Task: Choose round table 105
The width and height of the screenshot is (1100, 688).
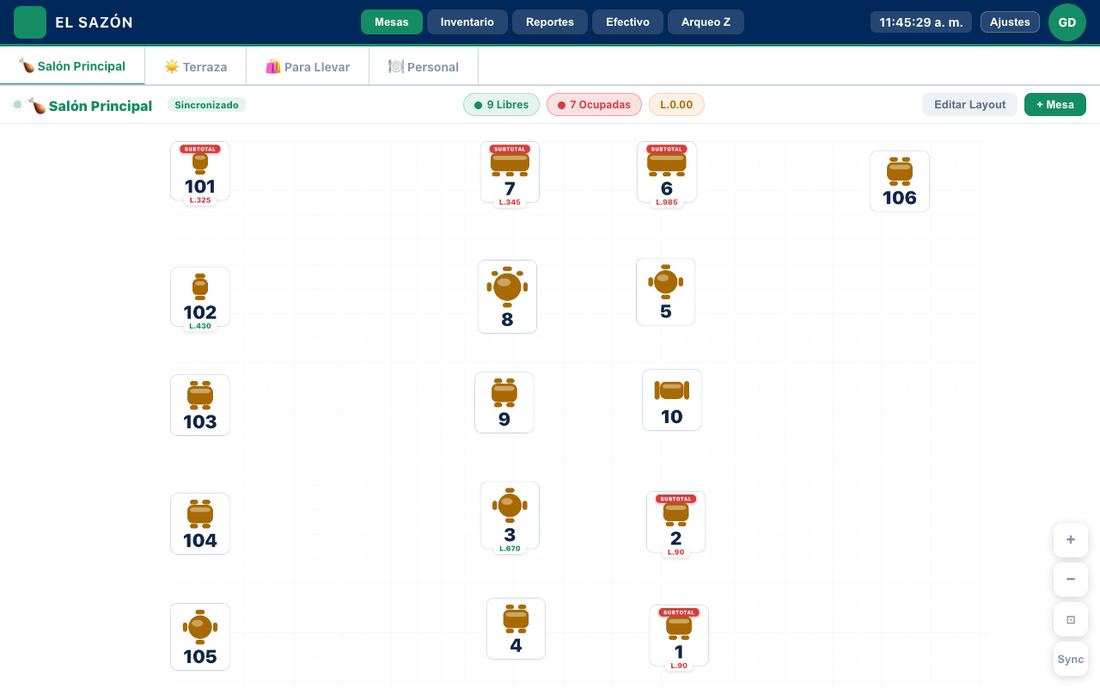Action: [x=200, y=637]
